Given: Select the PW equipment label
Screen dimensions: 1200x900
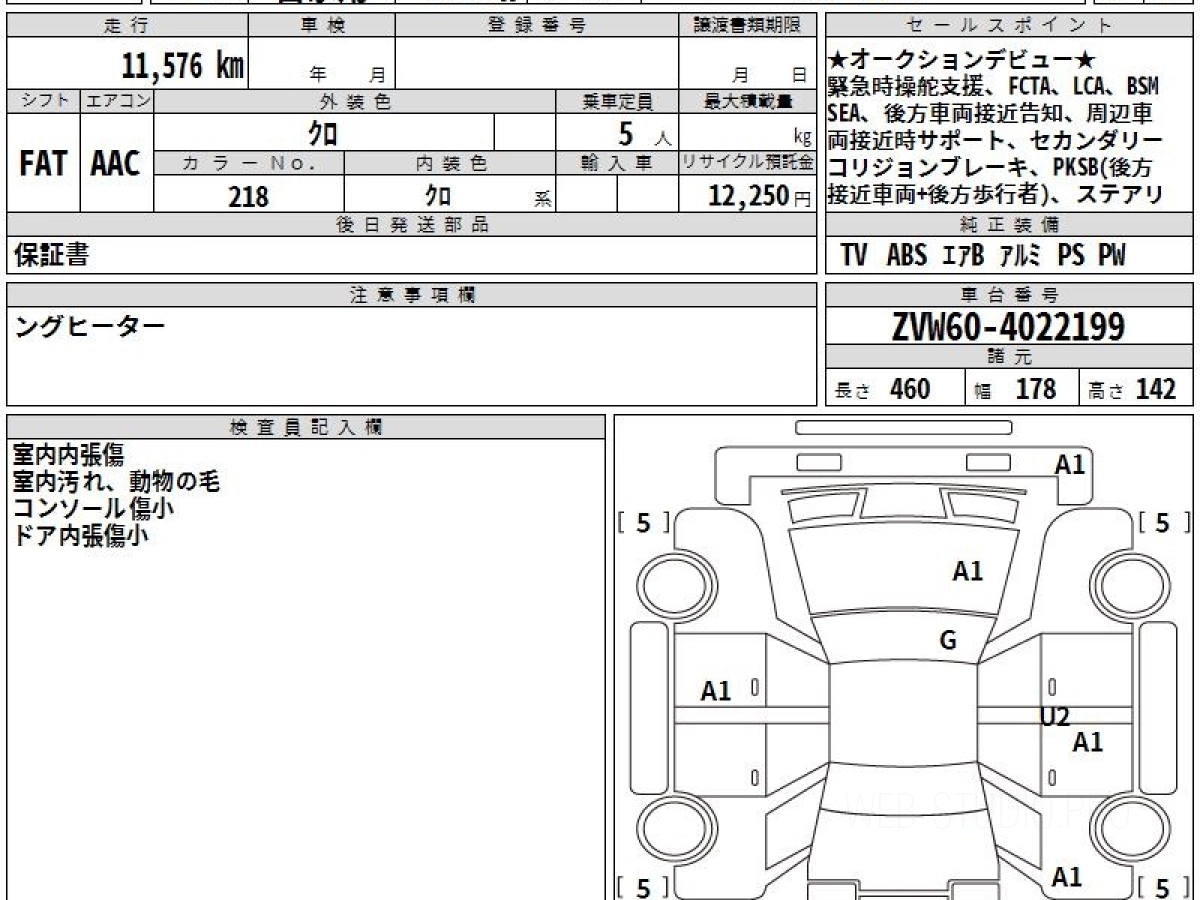Looking at the screenshot, I should tap(1112, 256).
